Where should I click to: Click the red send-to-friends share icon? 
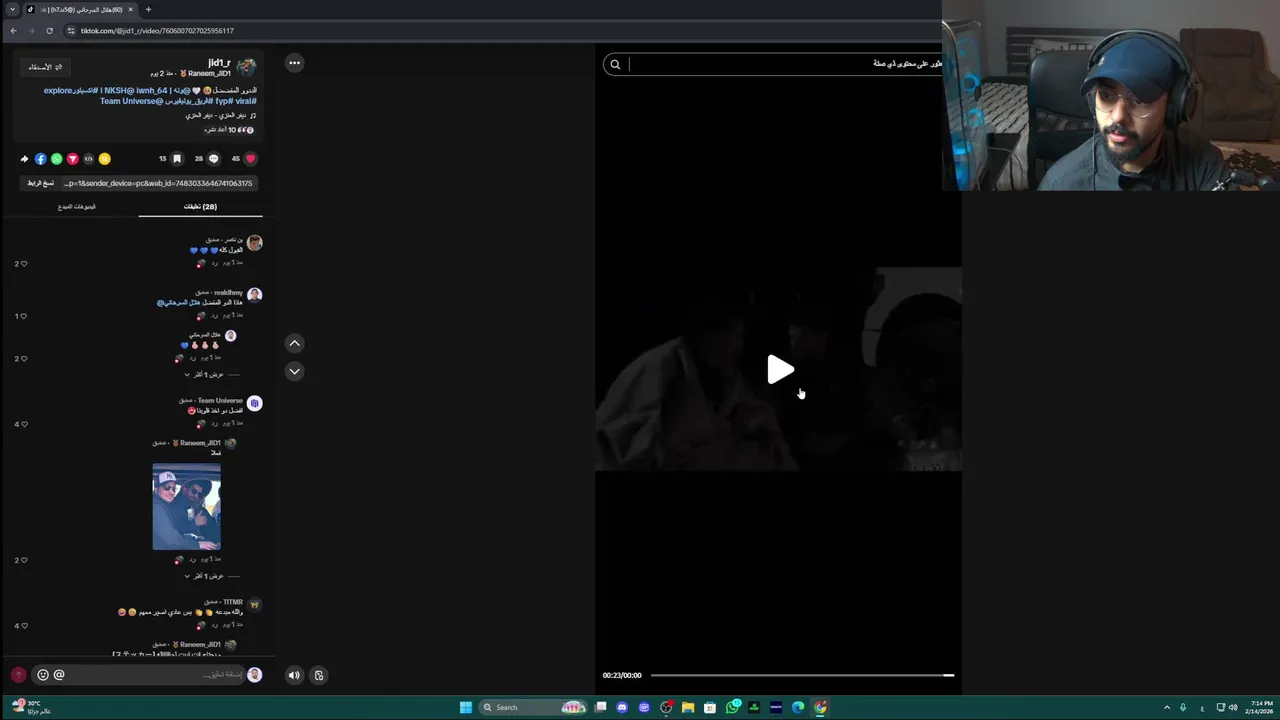[x=73, y=159]
